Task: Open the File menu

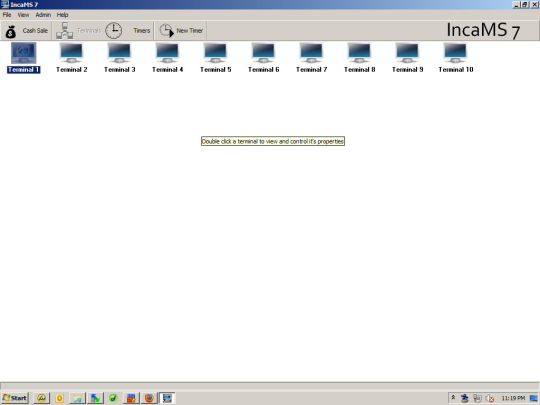Action: (x=7, y=15)
